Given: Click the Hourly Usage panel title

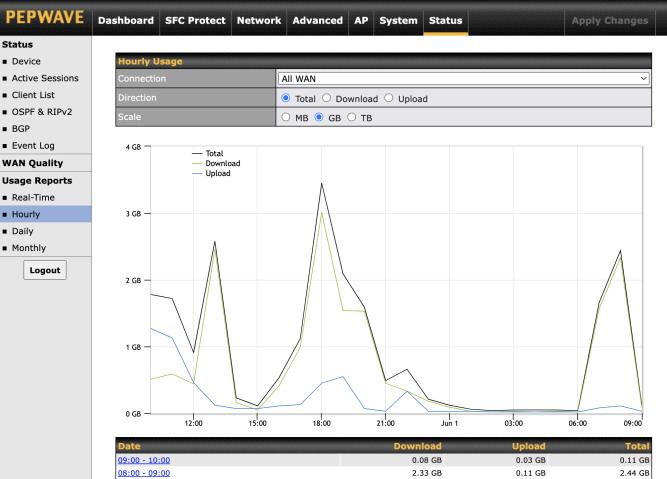Looking at the screenshot, I should tap(150, 61).
